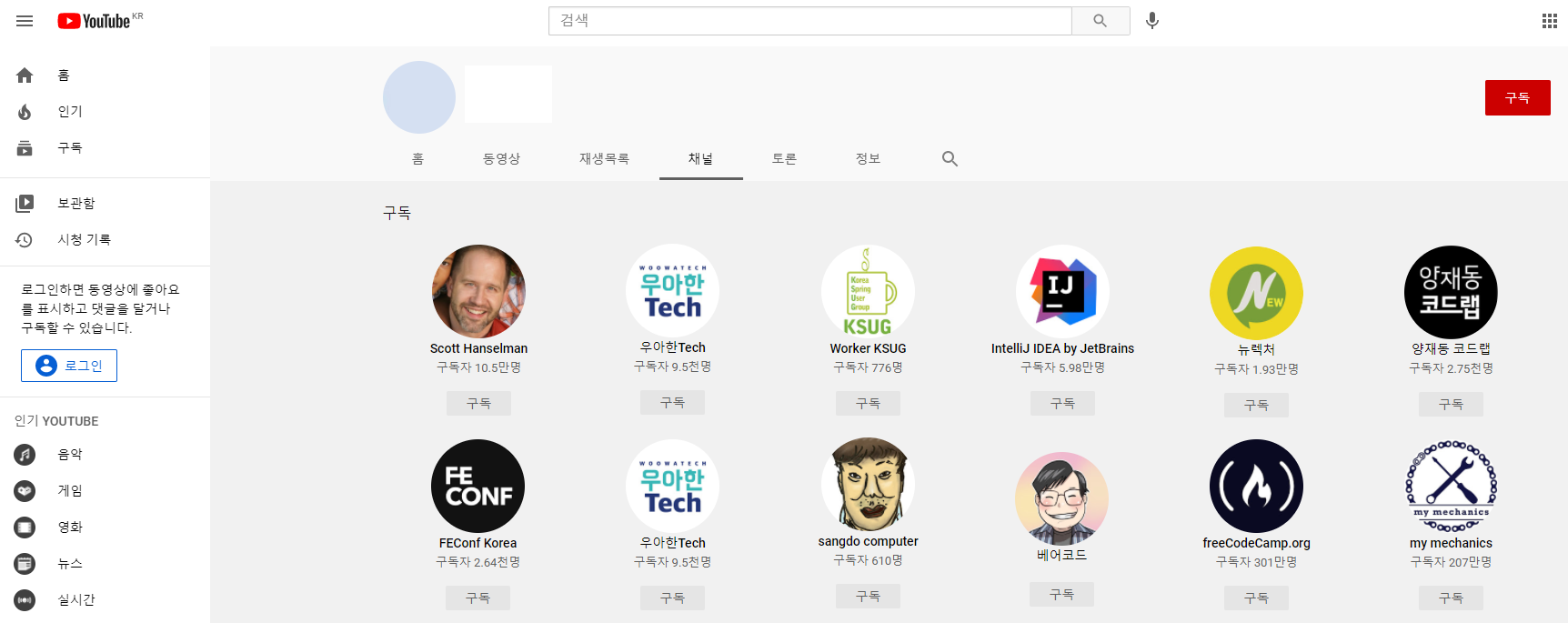Click the channel profile avatar
The image size is (1568, 623).
click(x=419, y=97)
